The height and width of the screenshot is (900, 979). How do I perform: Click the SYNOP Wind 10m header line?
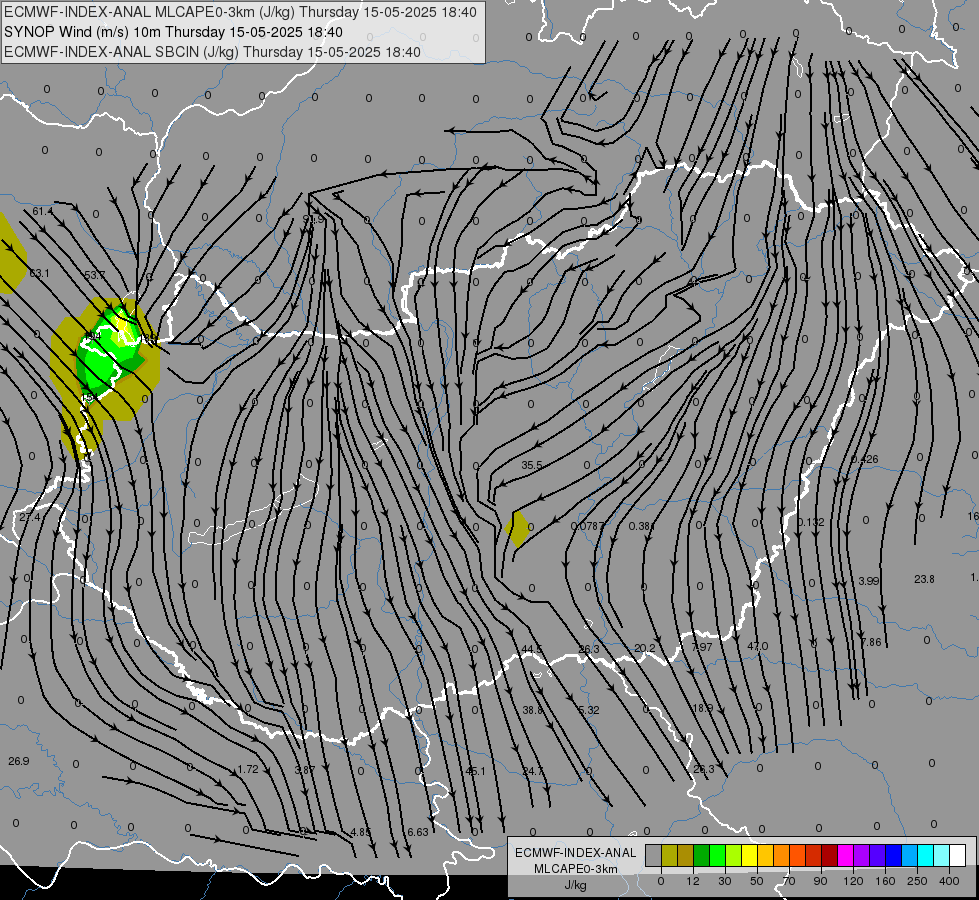coord(173,32)
